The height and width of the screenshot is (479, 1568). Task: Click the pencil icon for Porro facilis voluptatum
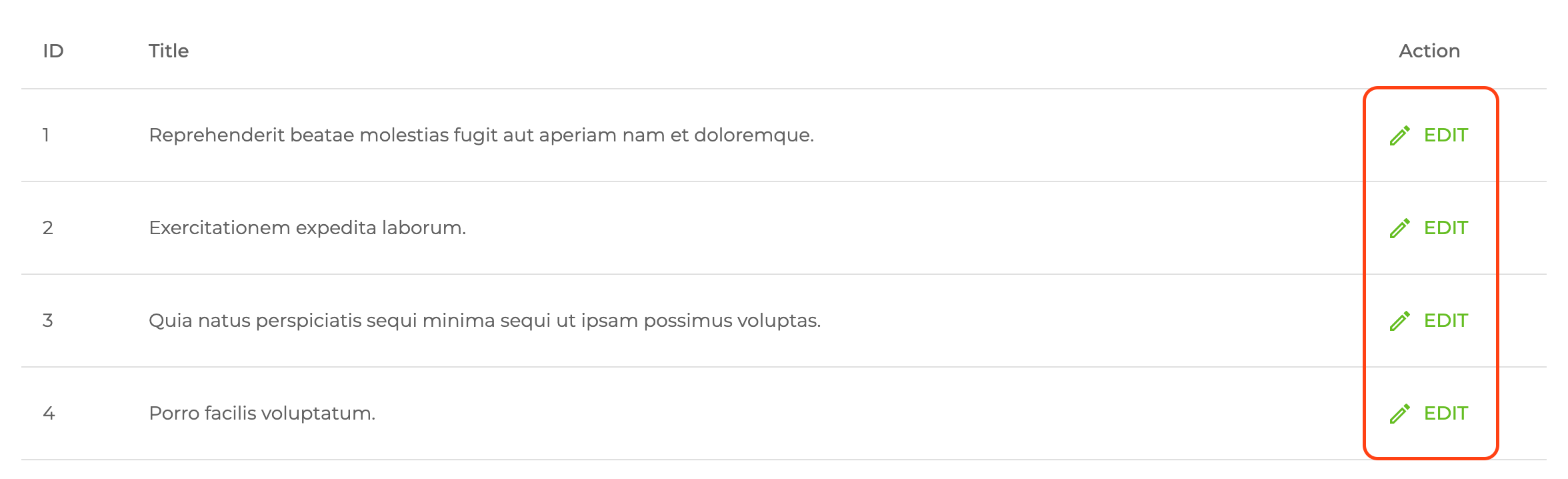point(1399,414)
